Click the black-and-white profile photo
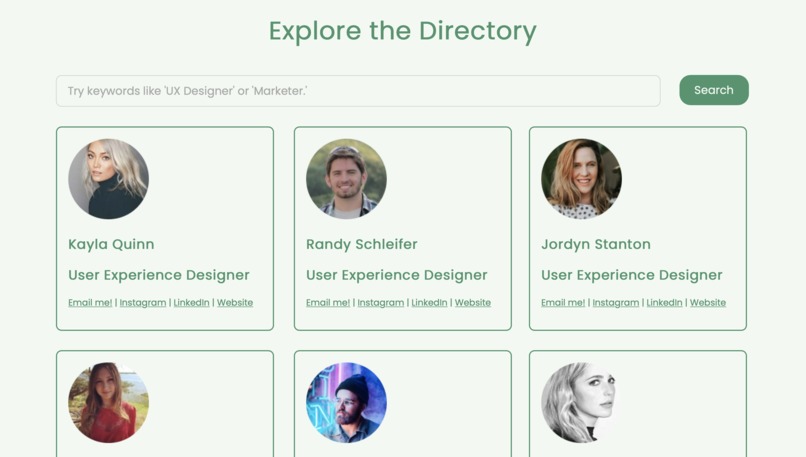The width and height of the screenshot is (806, 457). pos(581,403)
